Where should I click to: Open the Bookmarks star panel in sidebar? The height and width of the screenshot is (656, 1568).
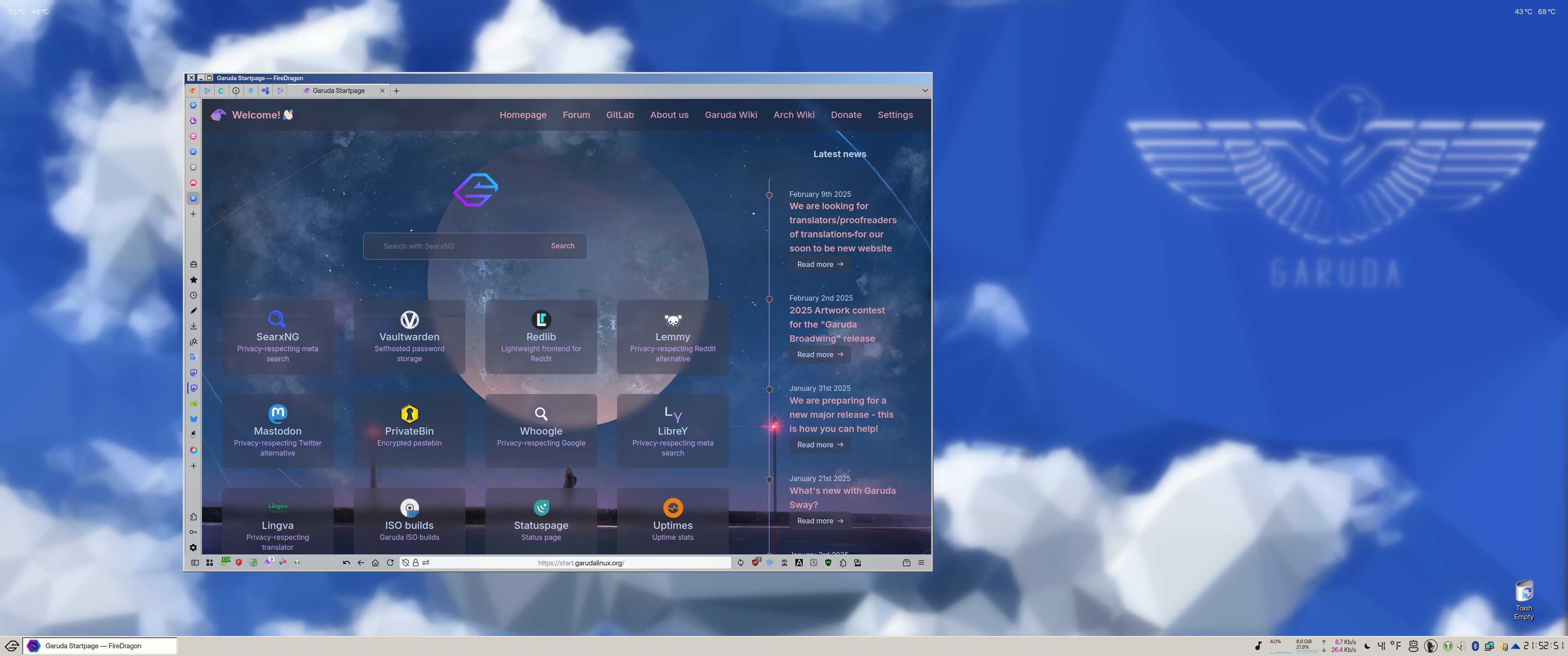pos(194,280)
